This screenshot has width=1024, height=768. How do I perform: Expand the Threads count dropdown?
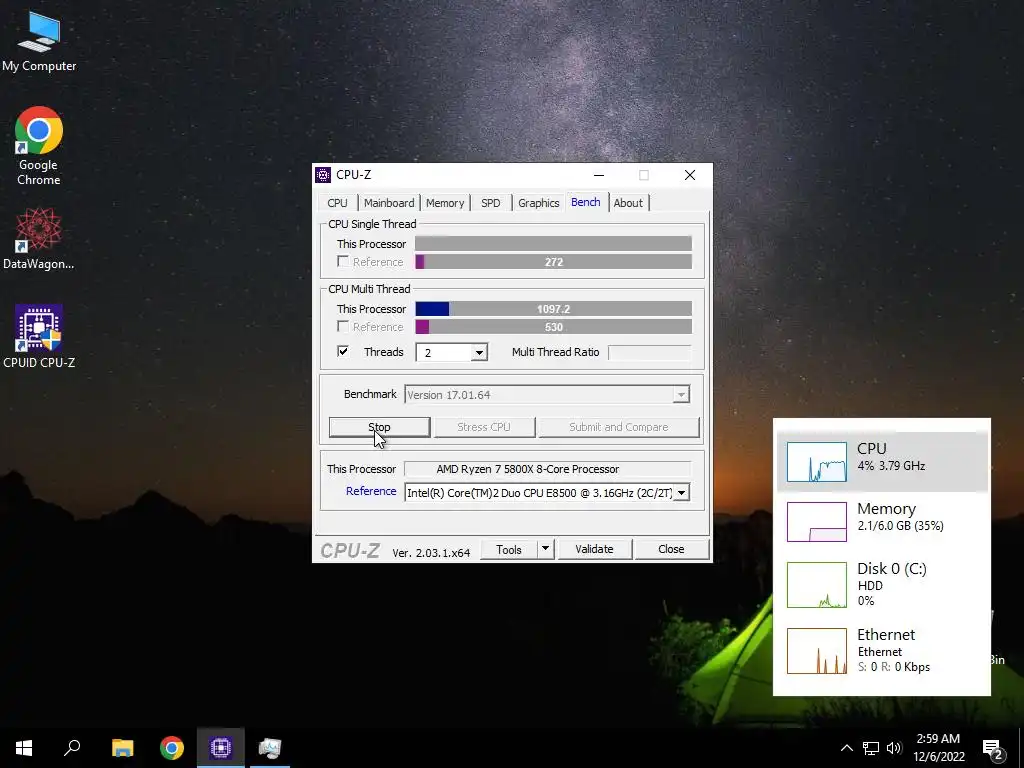(479, 353)
